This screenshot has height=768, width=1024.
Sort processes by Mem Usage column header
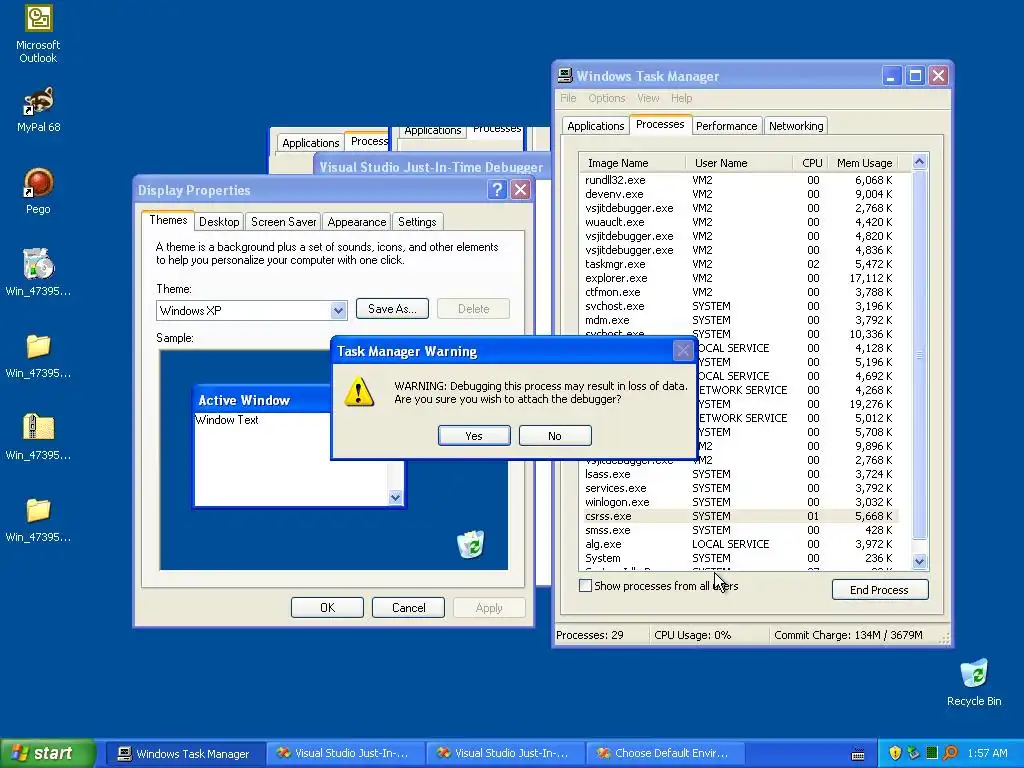point(863,163)
